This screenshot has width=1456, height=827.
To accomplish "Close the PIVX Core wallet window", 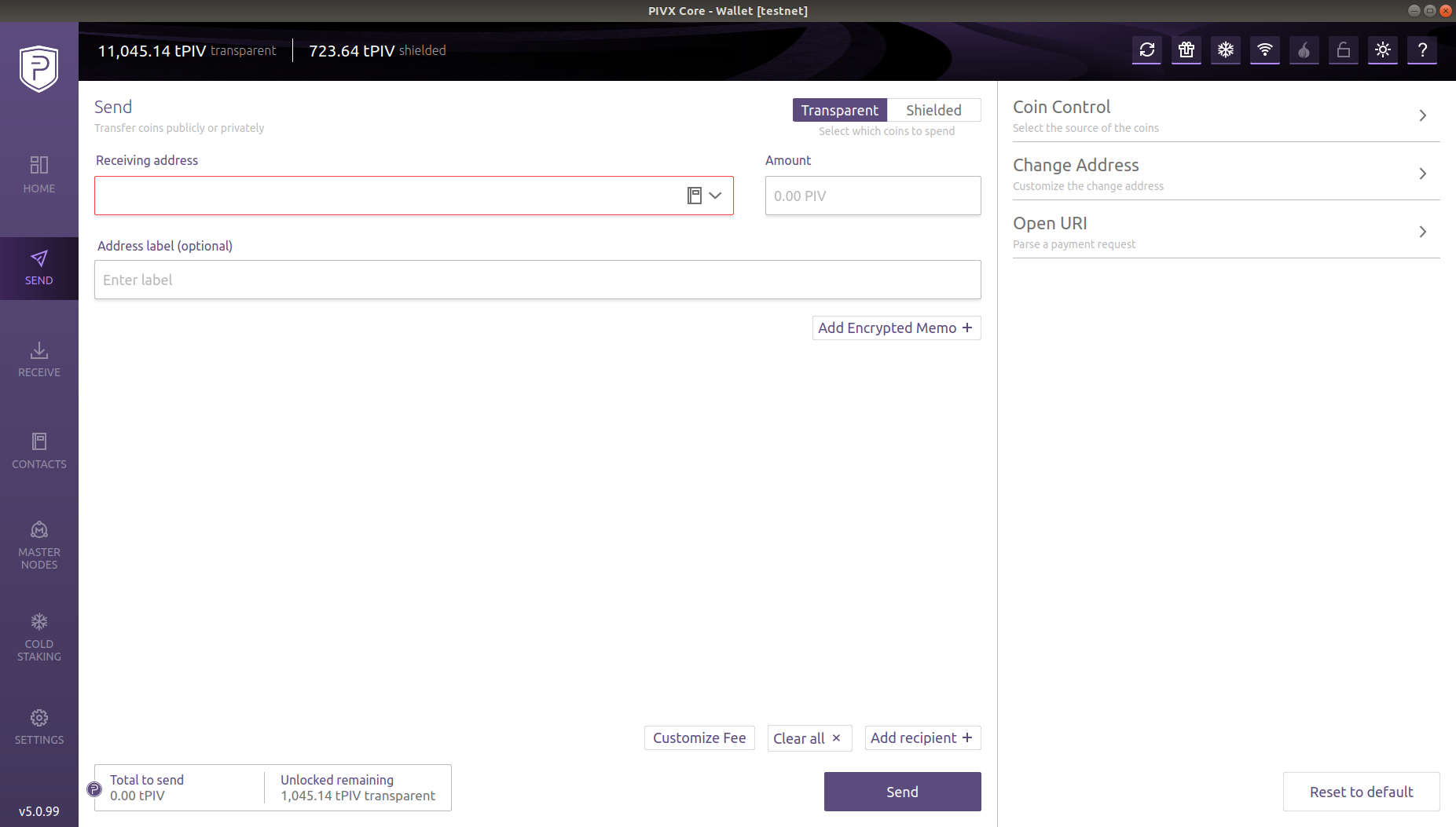I will (1445, 10).
